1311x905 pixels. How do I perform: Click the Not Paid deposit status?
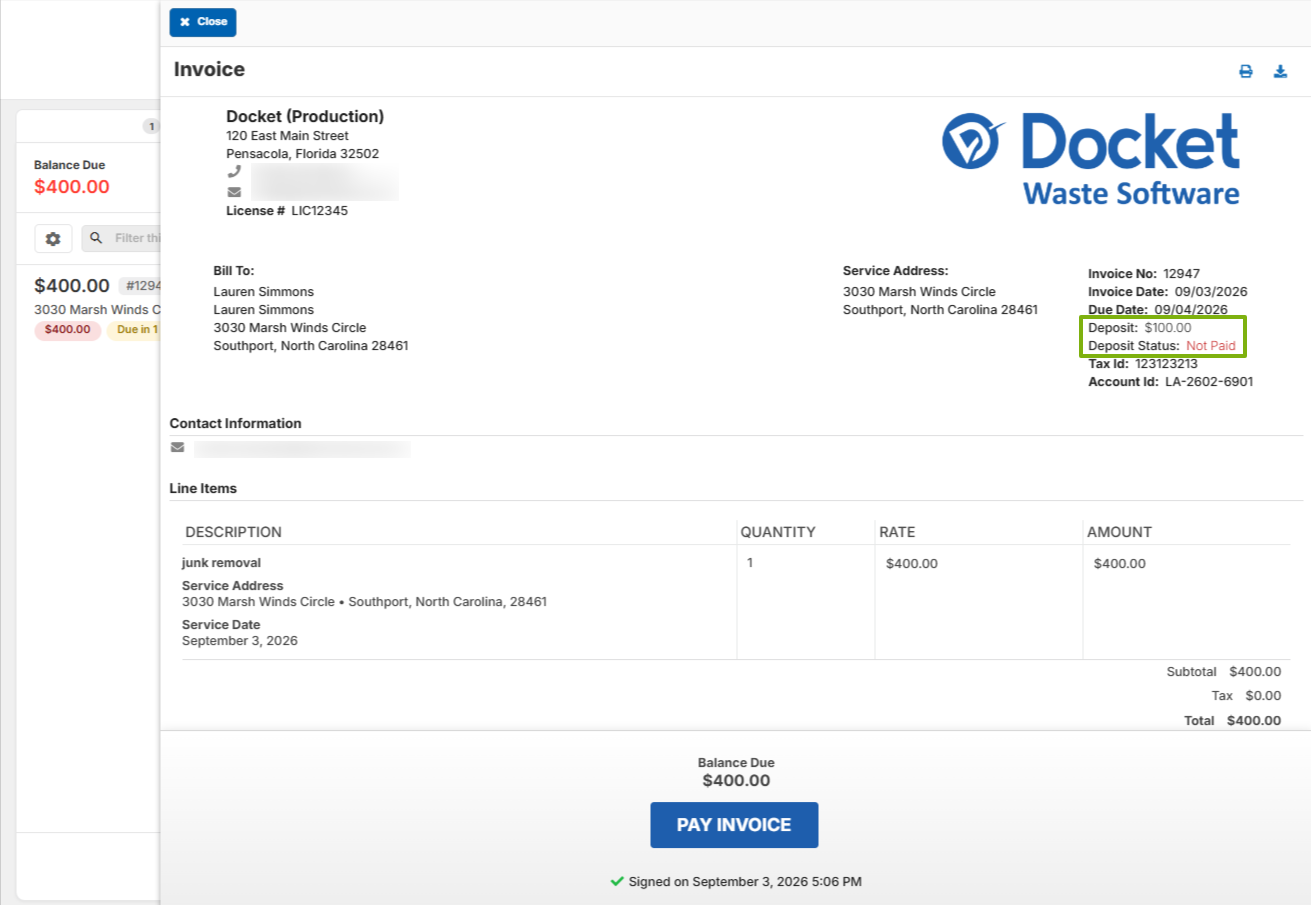click(1211, 346)
